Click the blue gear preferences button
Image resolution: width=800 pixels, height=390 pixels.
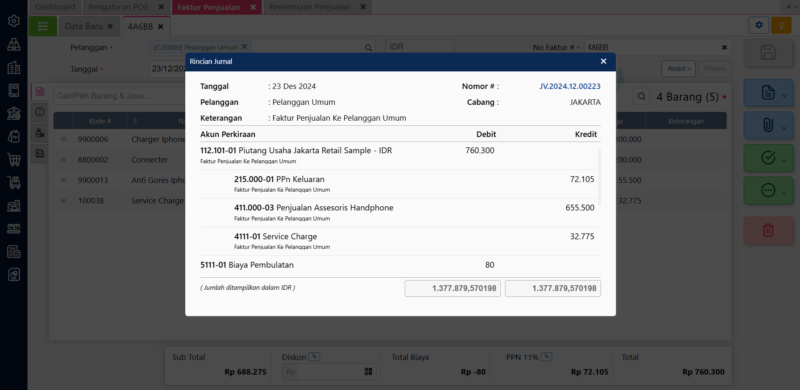759,25
